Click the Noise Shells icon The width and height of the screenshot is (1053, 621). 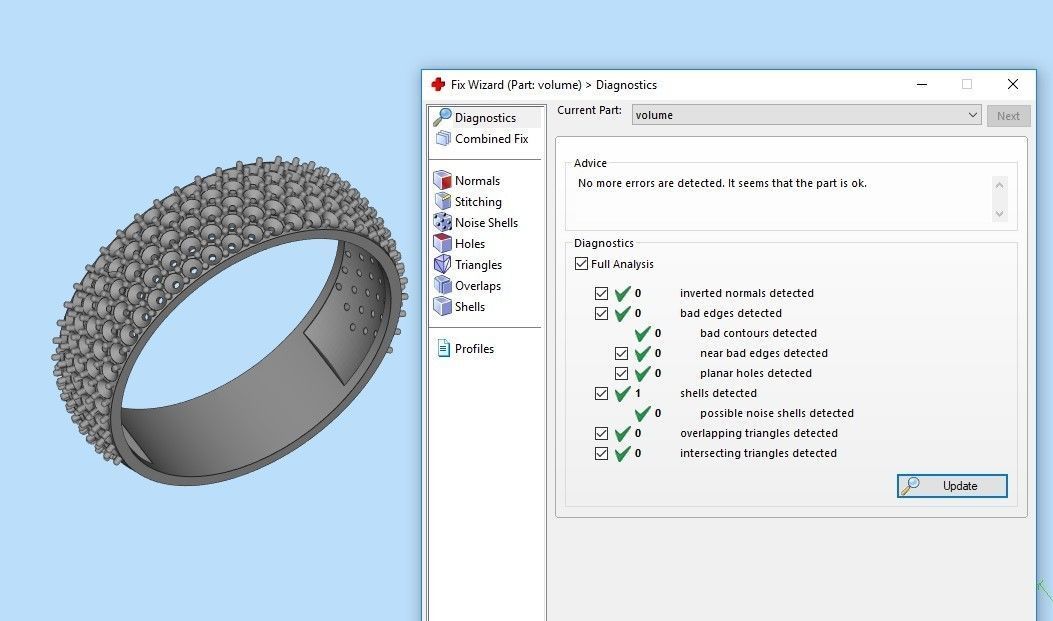tap(443, 222)
